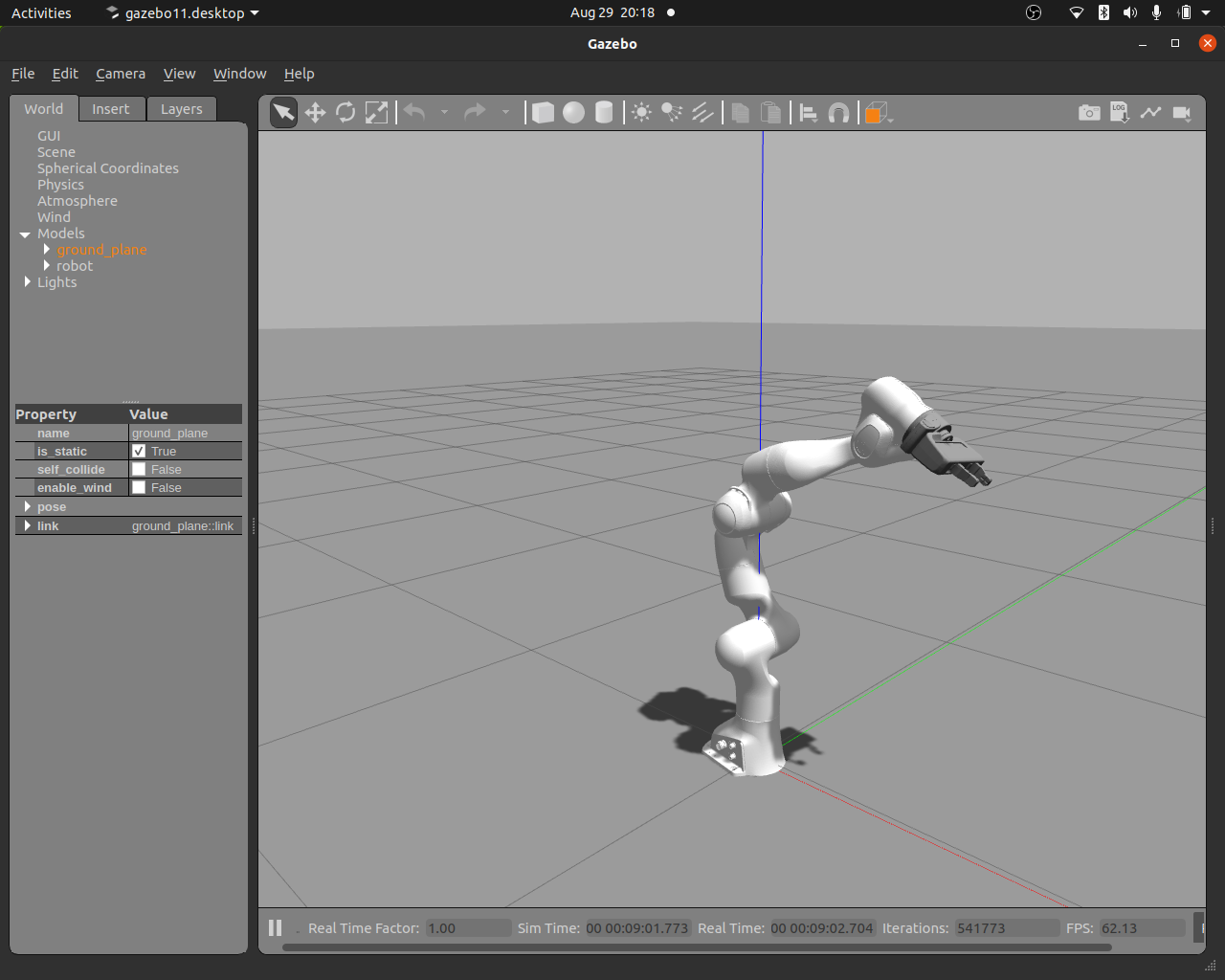Click the name value ground_plane field
This screenshot has width=1225, height=980.
tap(186, 433)
